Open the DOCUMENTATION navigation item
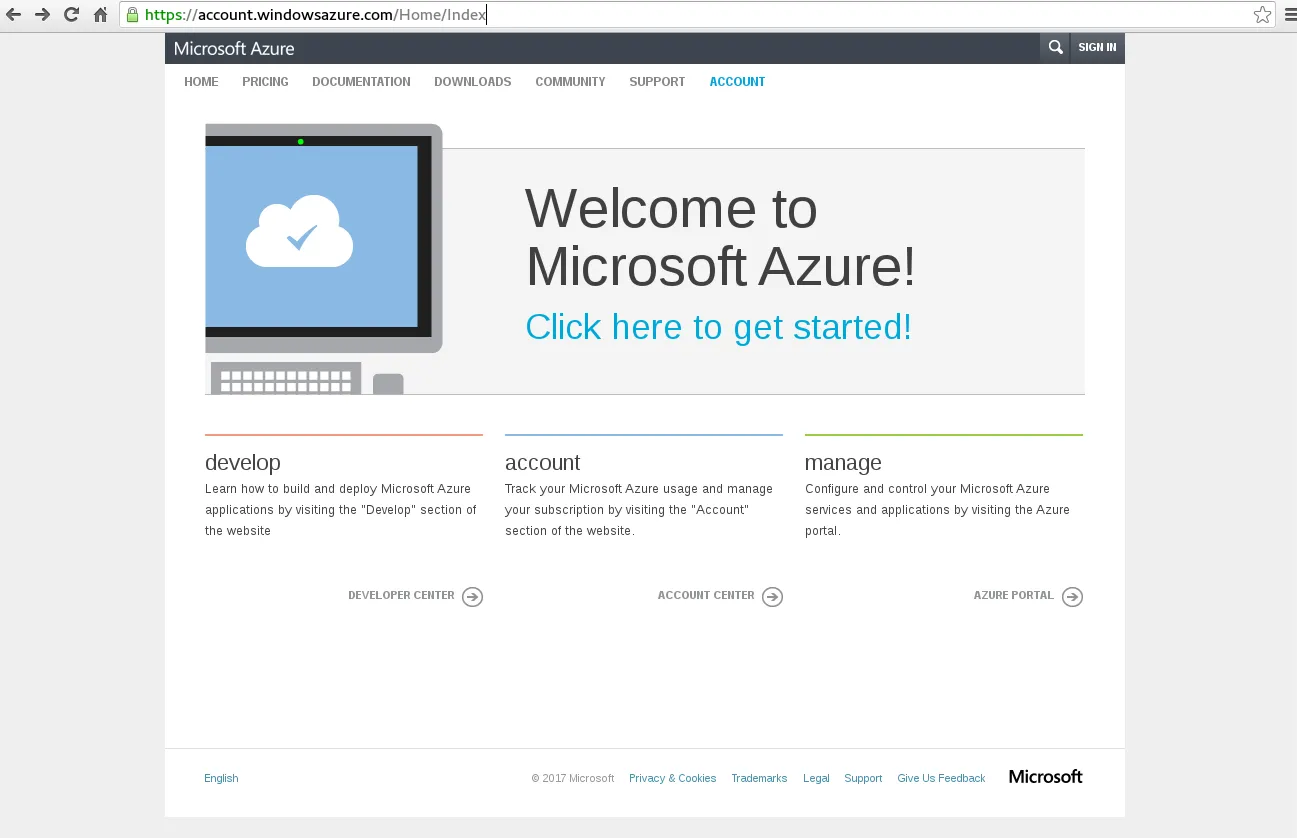 [x=361, y=82]
